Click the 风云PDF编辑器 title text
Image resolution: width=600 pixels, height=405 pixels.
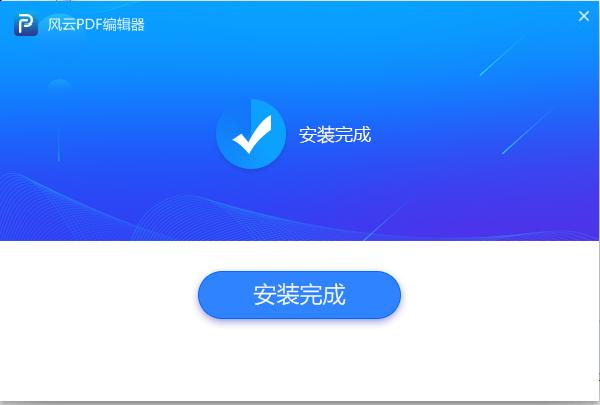(96, 24)
